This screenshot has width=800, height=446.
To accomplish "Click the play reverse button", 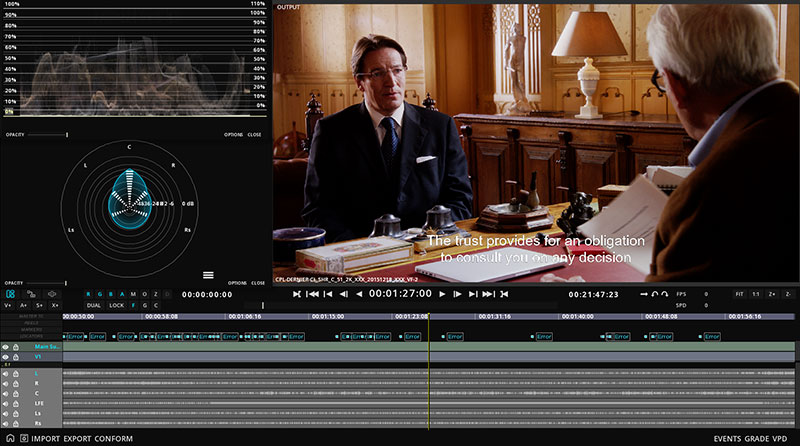I will click(359, 294).
